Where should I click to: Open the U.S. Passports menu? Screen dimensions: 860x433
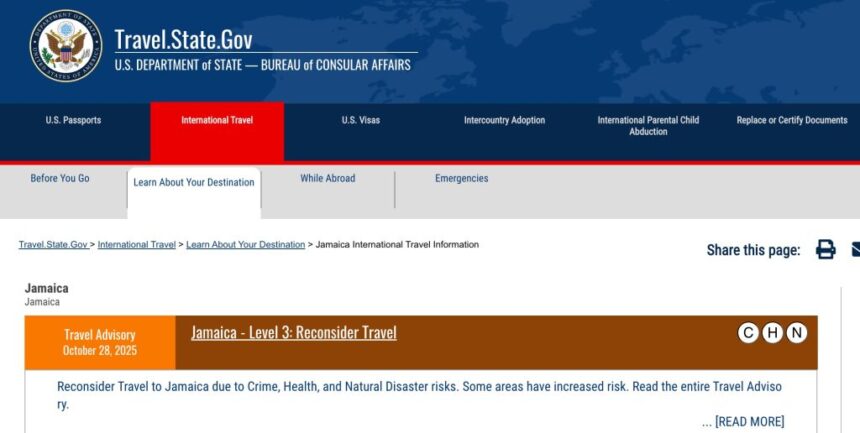73,120
